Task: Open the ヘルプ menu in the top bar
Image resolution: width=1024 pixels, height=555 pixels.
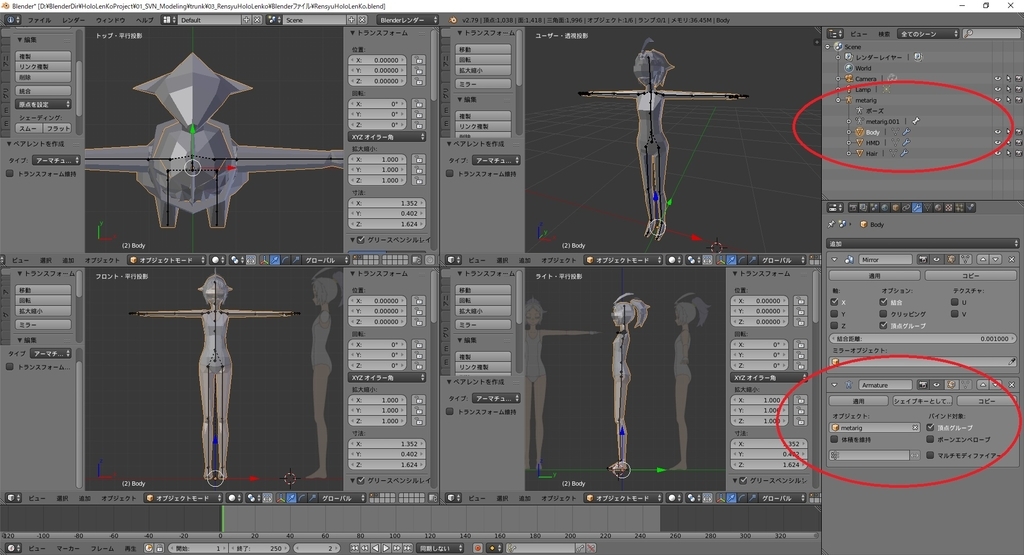Action: [x=144, y=20]
